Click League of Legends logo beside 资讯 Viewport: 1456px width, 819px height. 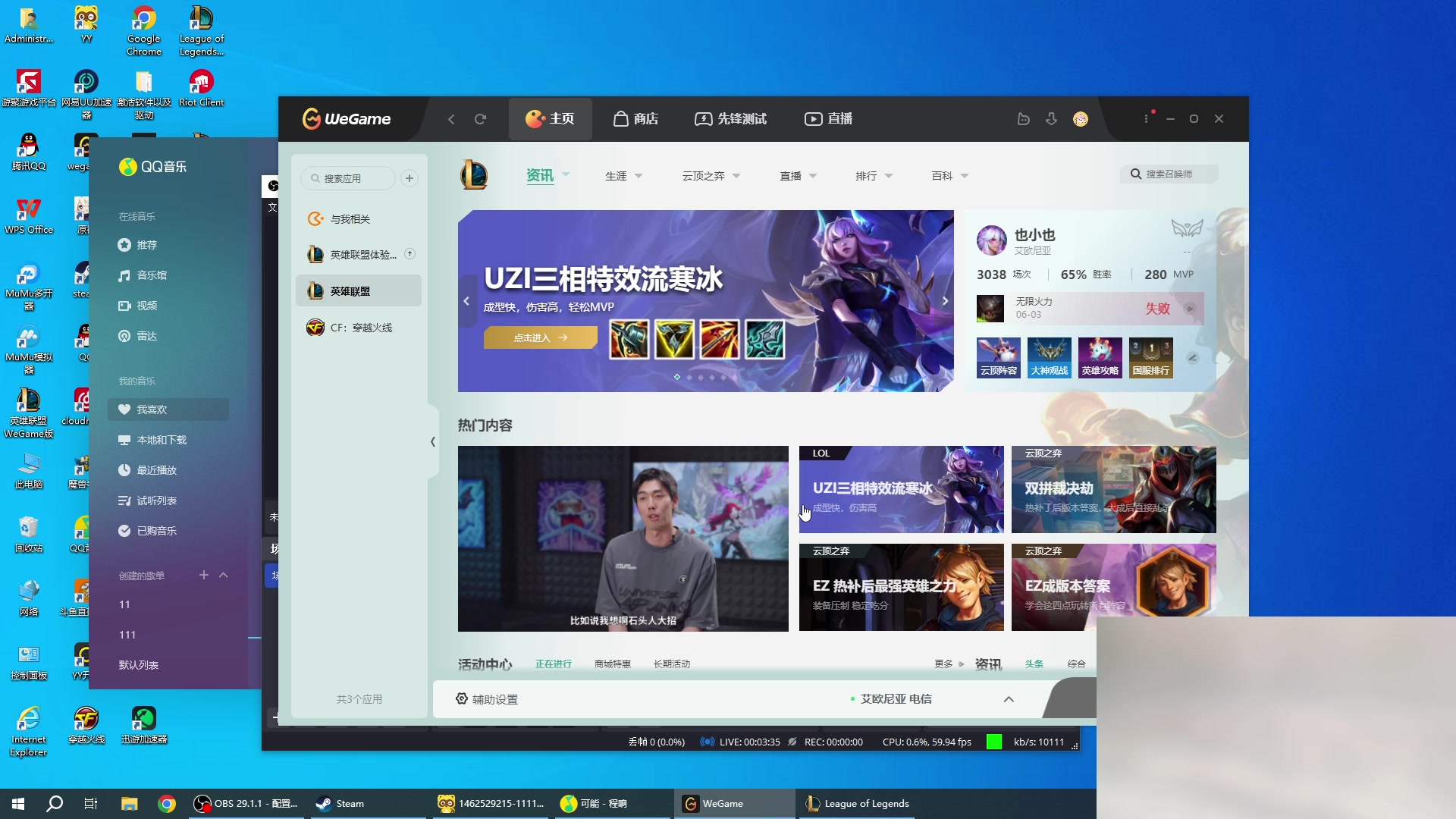click(x=474, y=175)
